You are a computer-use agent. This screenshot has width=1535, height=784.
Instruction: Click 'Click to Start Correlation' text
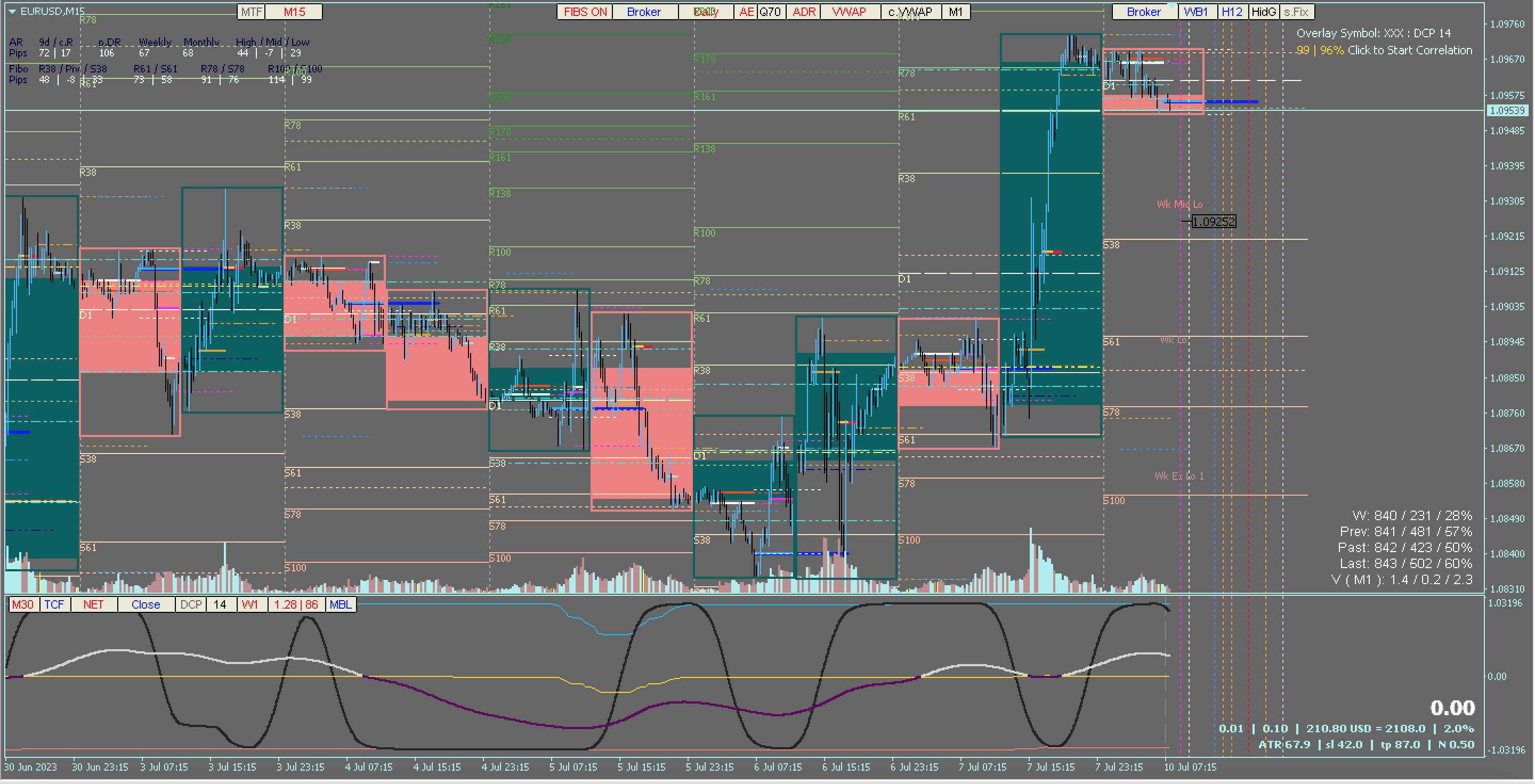pyautogui.click(x=1409, y=50)
